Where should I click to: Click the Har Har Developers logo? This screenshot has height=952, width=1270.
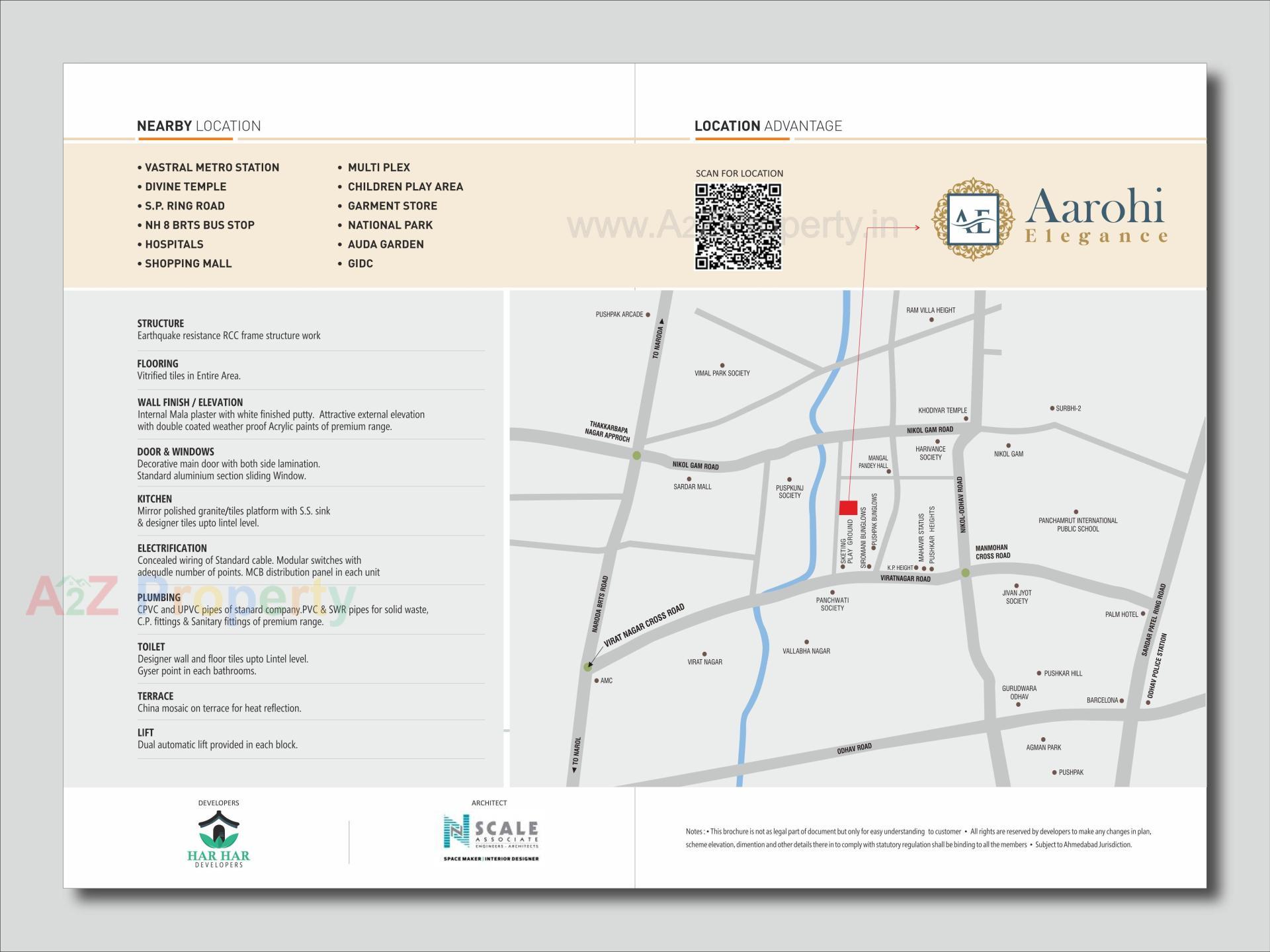click(x=218, y=840)
